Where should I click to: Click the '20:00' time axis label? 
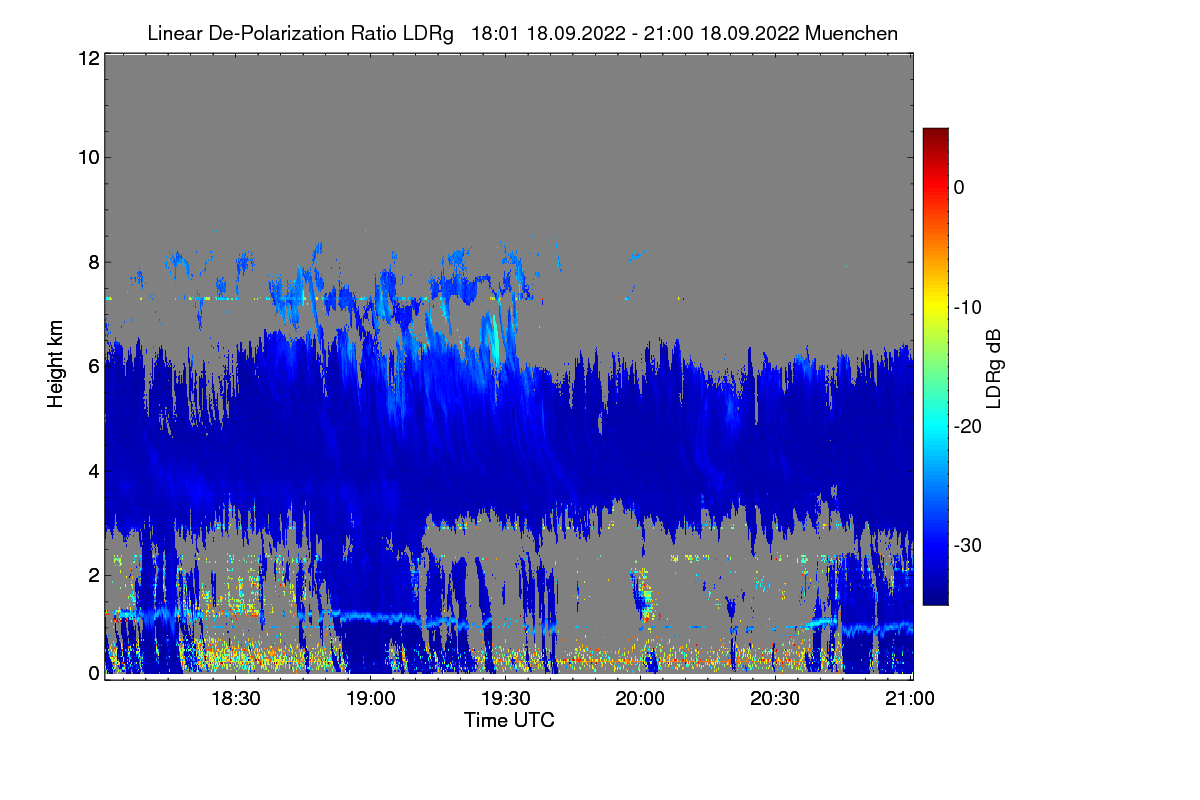click(x=641, y=698)
